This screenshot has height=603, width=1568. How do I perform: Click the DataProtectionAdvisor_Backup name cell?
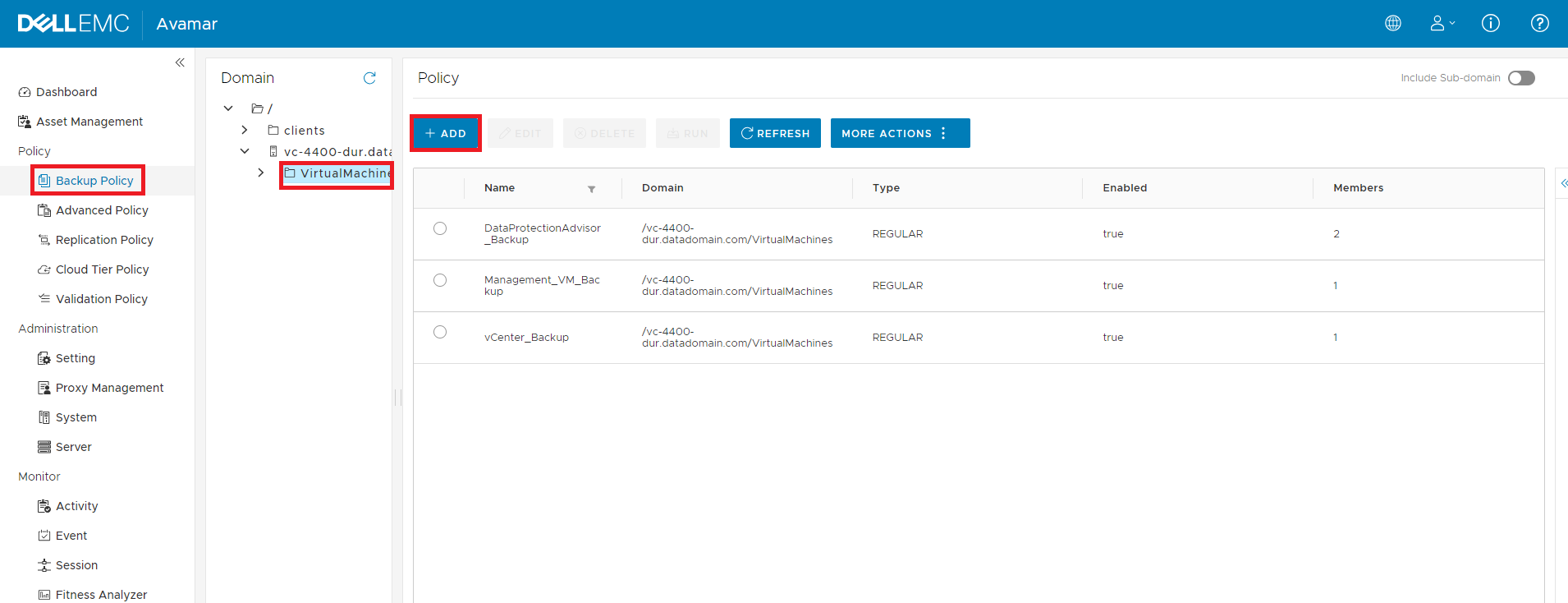pos(543,234)
